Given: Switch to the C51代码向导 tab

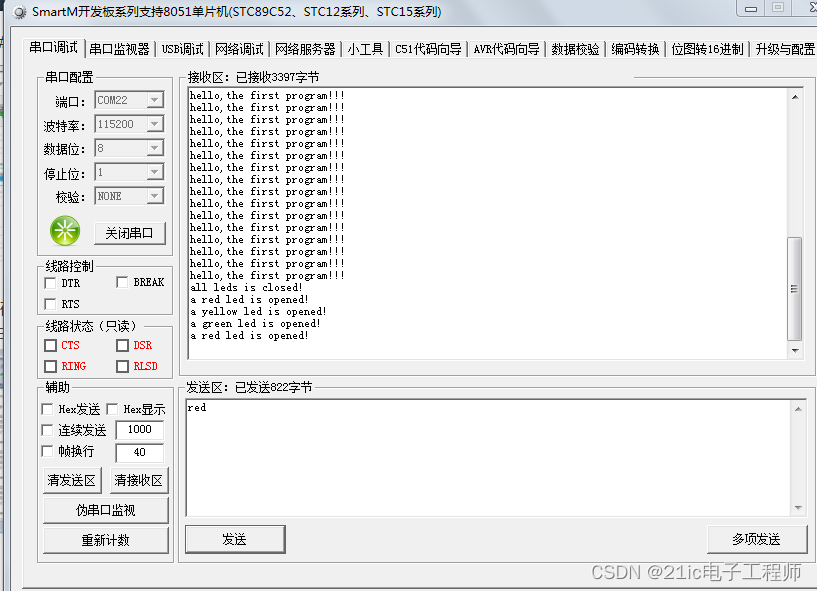Looking at the screenshot, I should pyautogui.click(x=428, y=50).
